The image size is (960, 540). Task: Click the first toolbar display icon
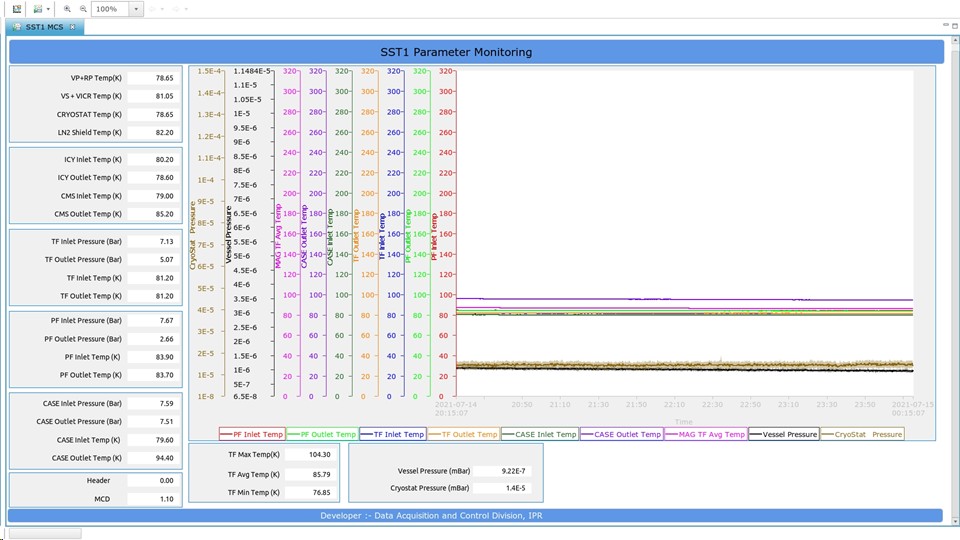(x=17, y=9)
